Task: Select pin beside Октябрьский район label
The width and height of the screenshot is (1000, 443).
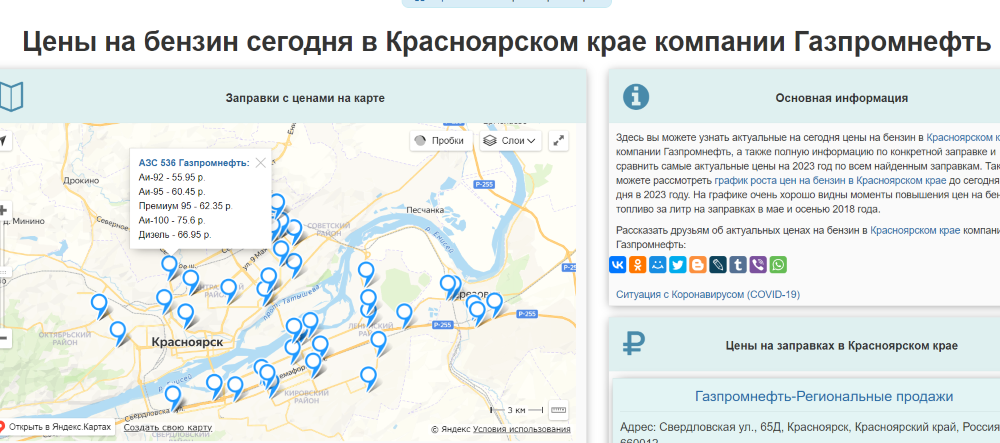Action: (117, 331)
